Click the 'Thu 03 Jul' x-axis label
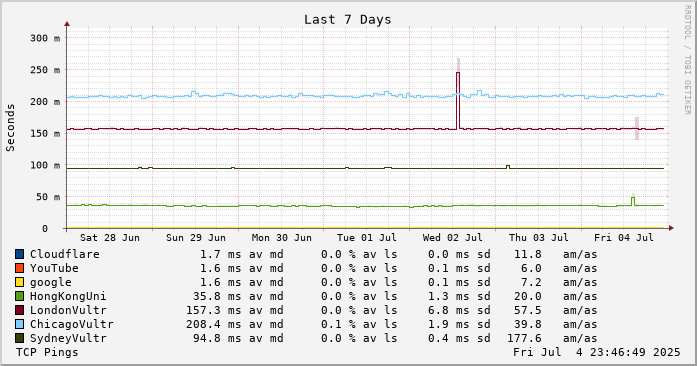The image size is (697, 366). [538, 237]
